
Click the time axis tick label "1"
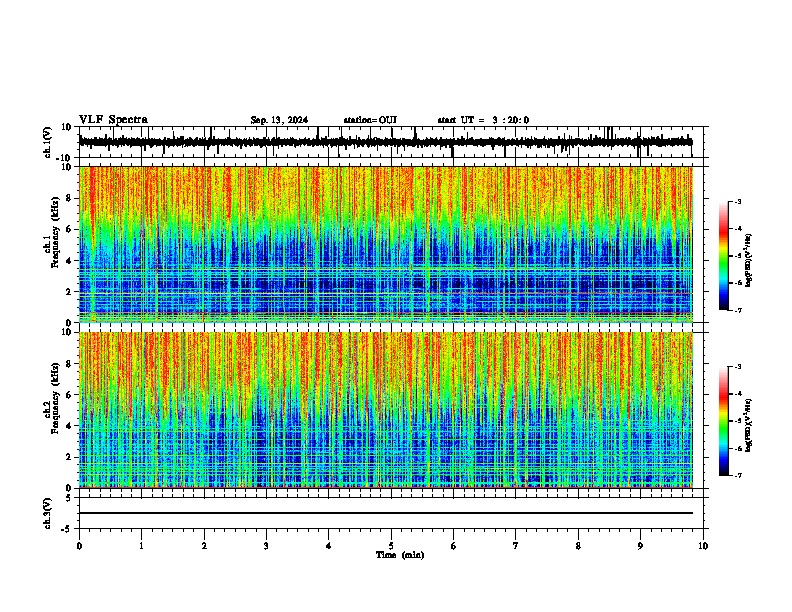141,546
